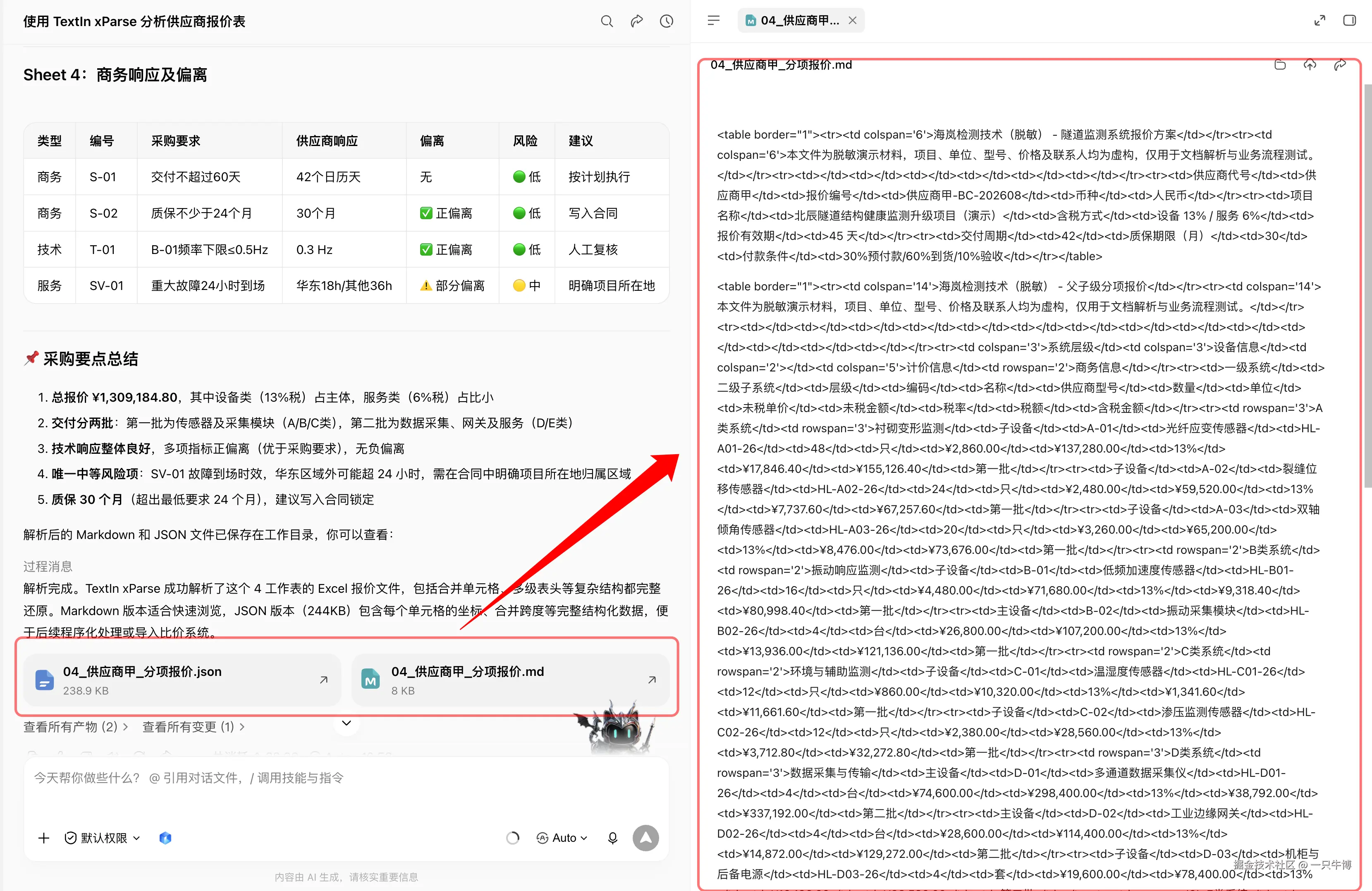The width and height of the screenshot is (1372, 891).
Task: Click the scroll-to-bottom chevron button
Action: point(347,723)
